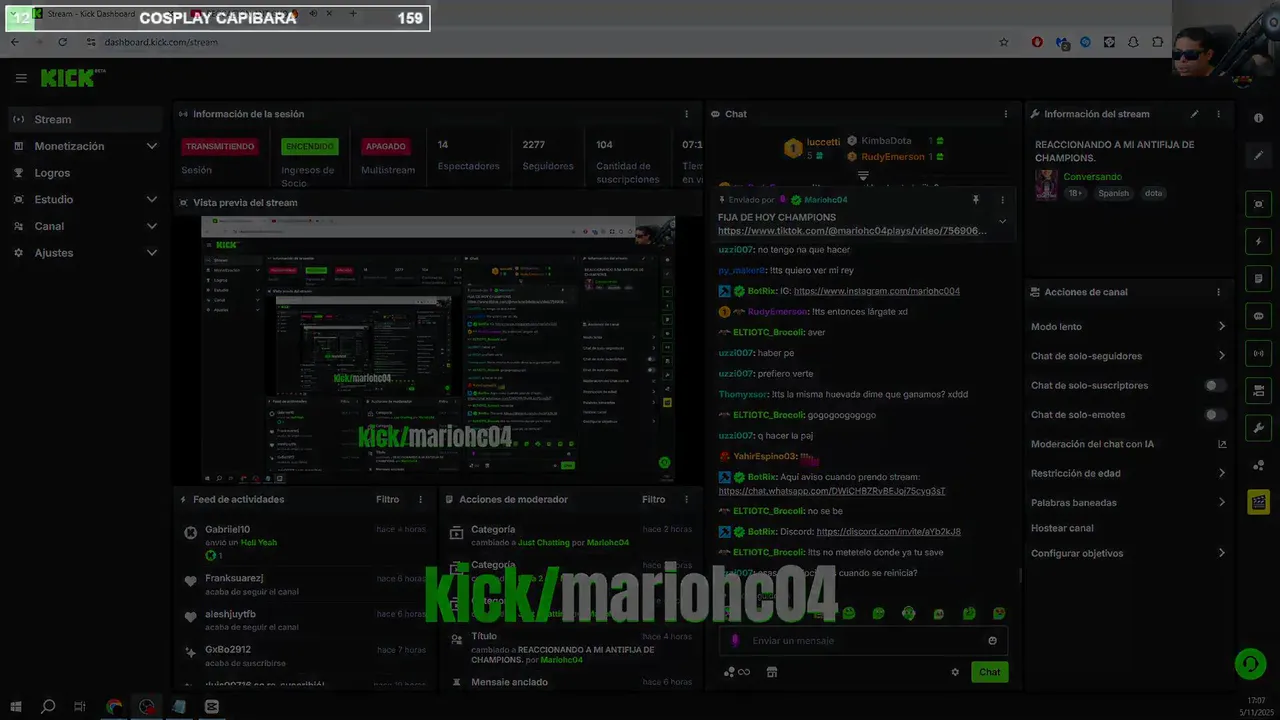Open Chrome from the taskbar
The width and height of the screenshot is (1280, 720).
pyautogui.click(x=114, y=707)
